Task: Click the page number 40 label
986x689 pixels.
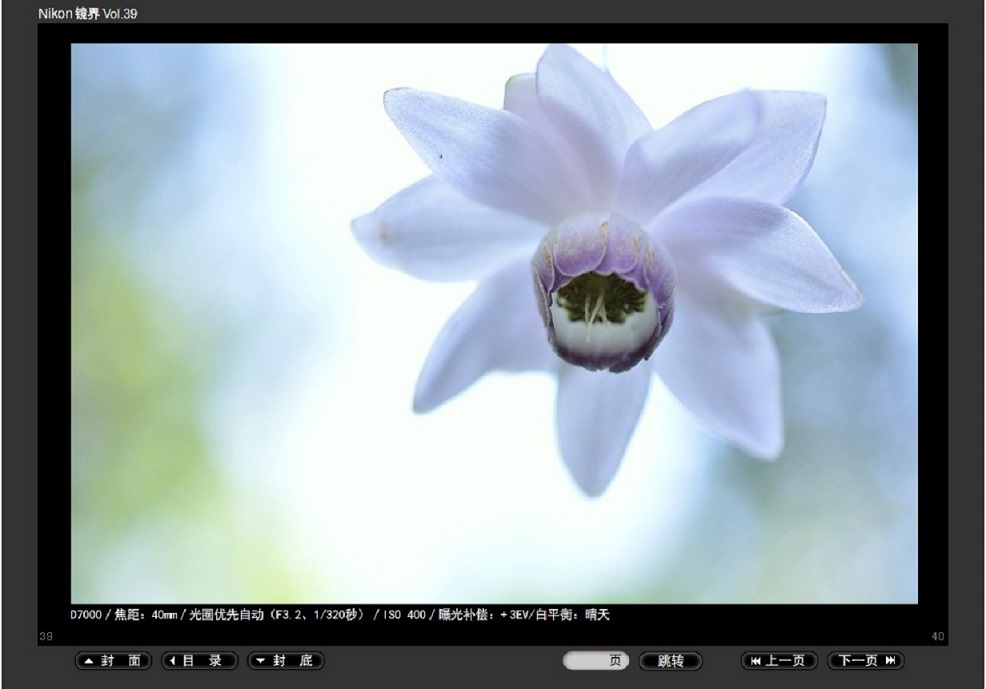Action: (937, 637)
